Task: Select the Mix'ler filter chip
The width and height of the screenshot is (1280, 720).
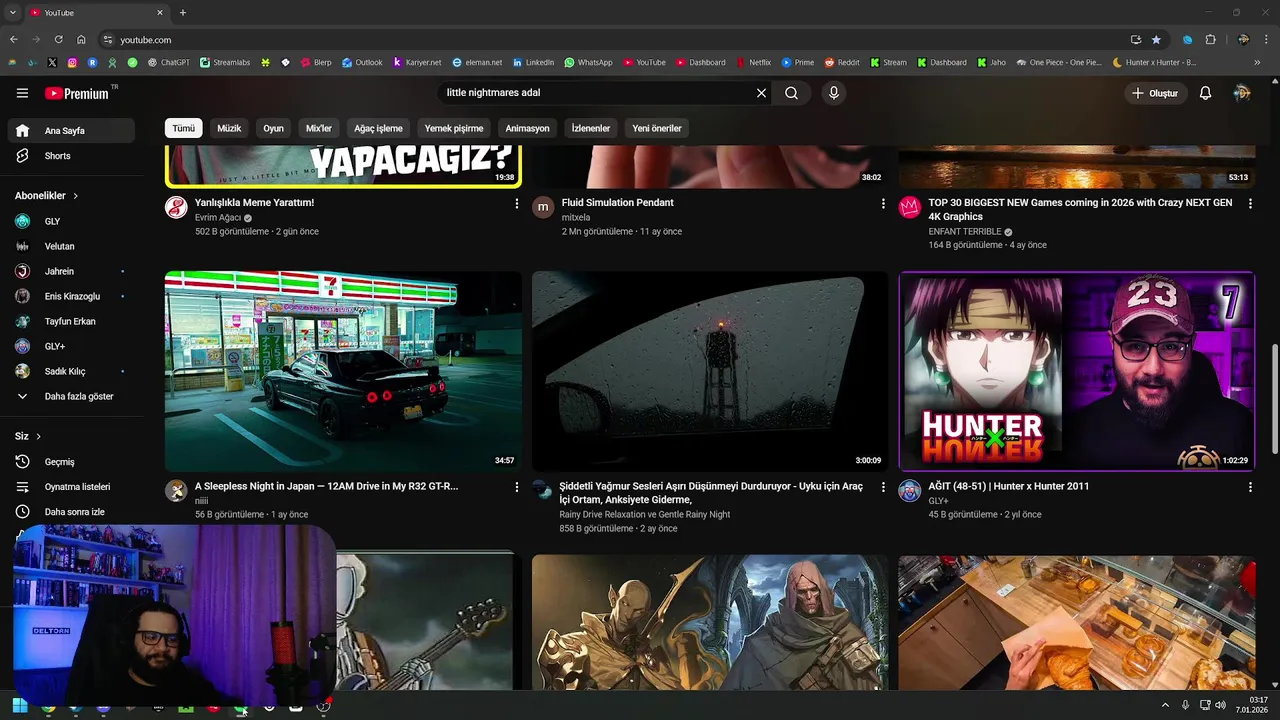Action: [x=319, y=128]
